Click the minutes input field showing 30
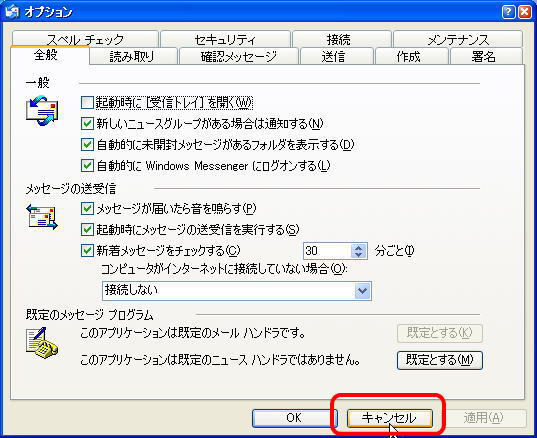Viewport: 537px width, 438px height. tap(327, 251)
